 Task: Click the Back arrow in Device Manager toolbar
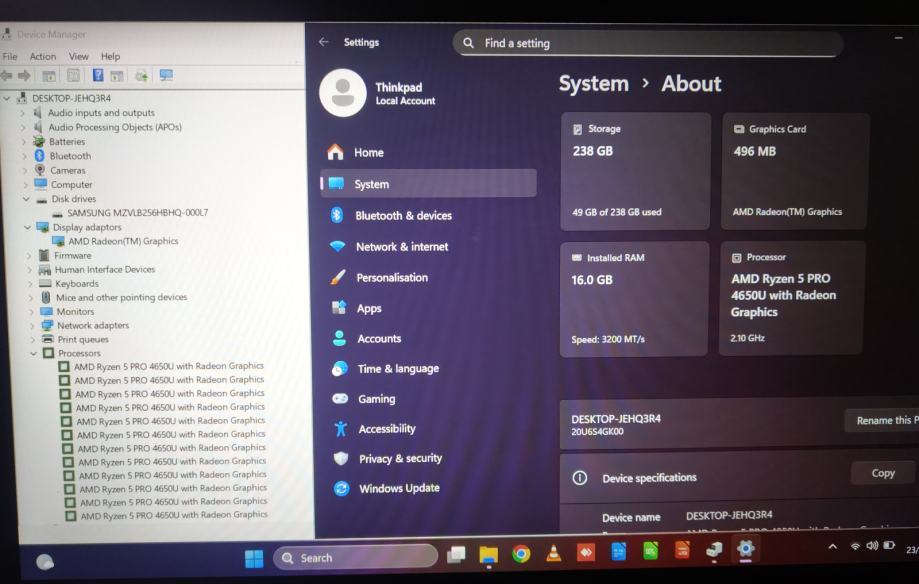pyautogui.click(x=6, y=75)
